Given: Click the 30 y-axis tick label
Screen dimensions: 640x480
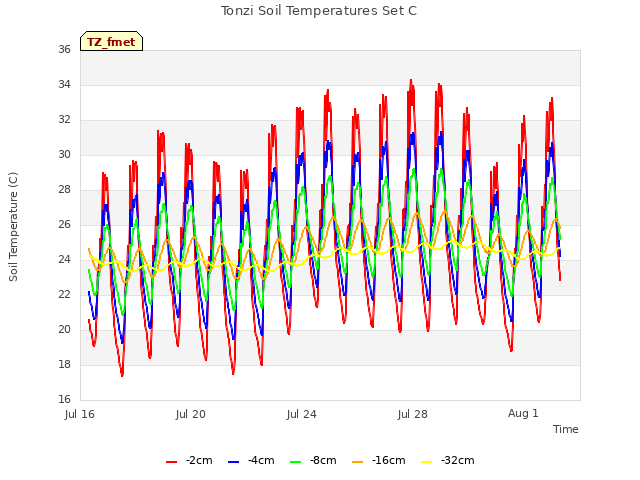Looking at the screenshot, I should [x=64, y=154].
